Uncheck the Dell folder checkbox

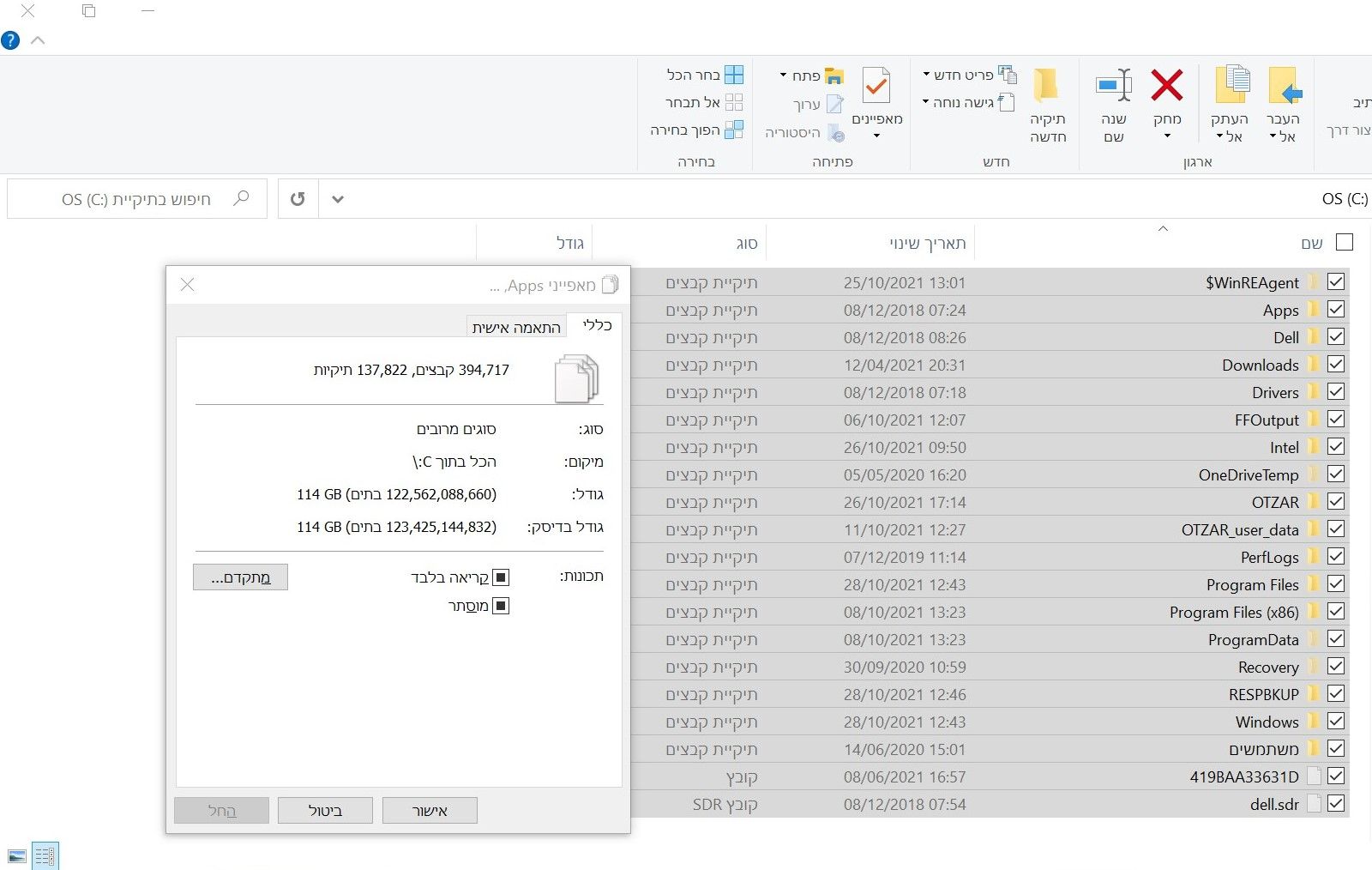(1336, 336)
